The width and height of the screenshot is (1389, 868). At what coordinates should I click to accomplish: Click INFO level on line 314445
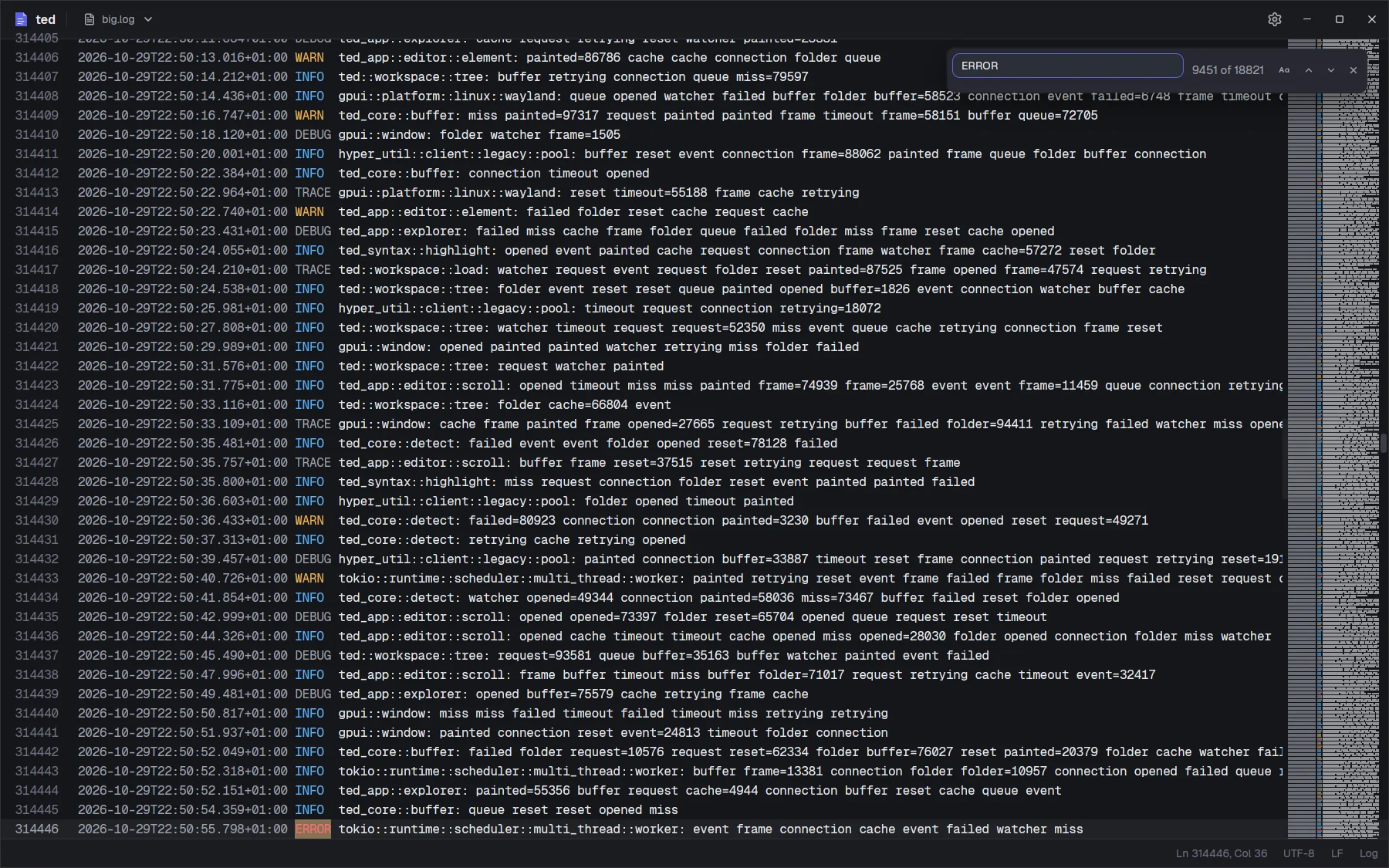[x=309, y=810]
